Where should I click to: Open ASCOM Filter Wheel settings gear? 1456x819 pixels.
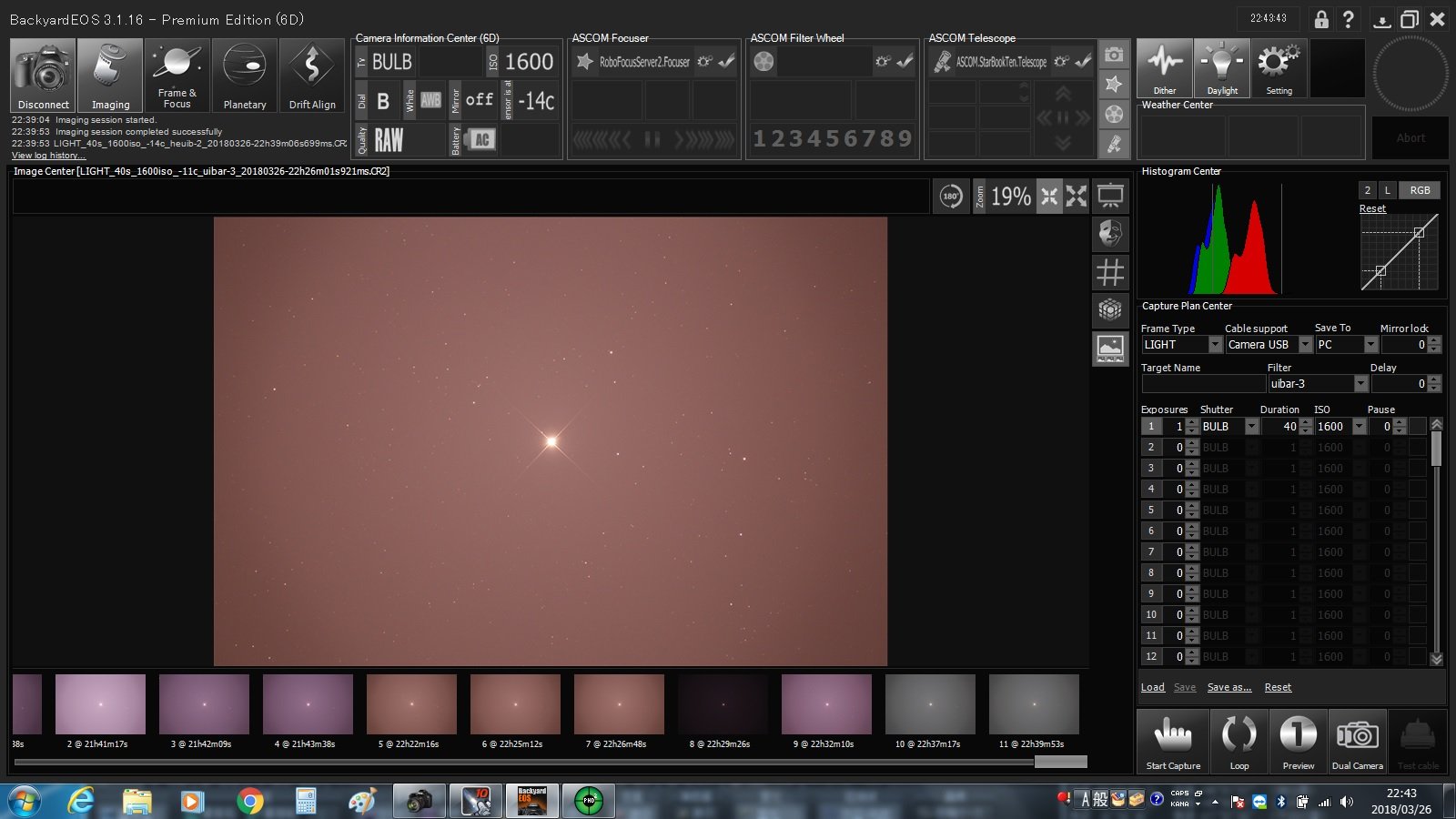[x=883, y=62]
